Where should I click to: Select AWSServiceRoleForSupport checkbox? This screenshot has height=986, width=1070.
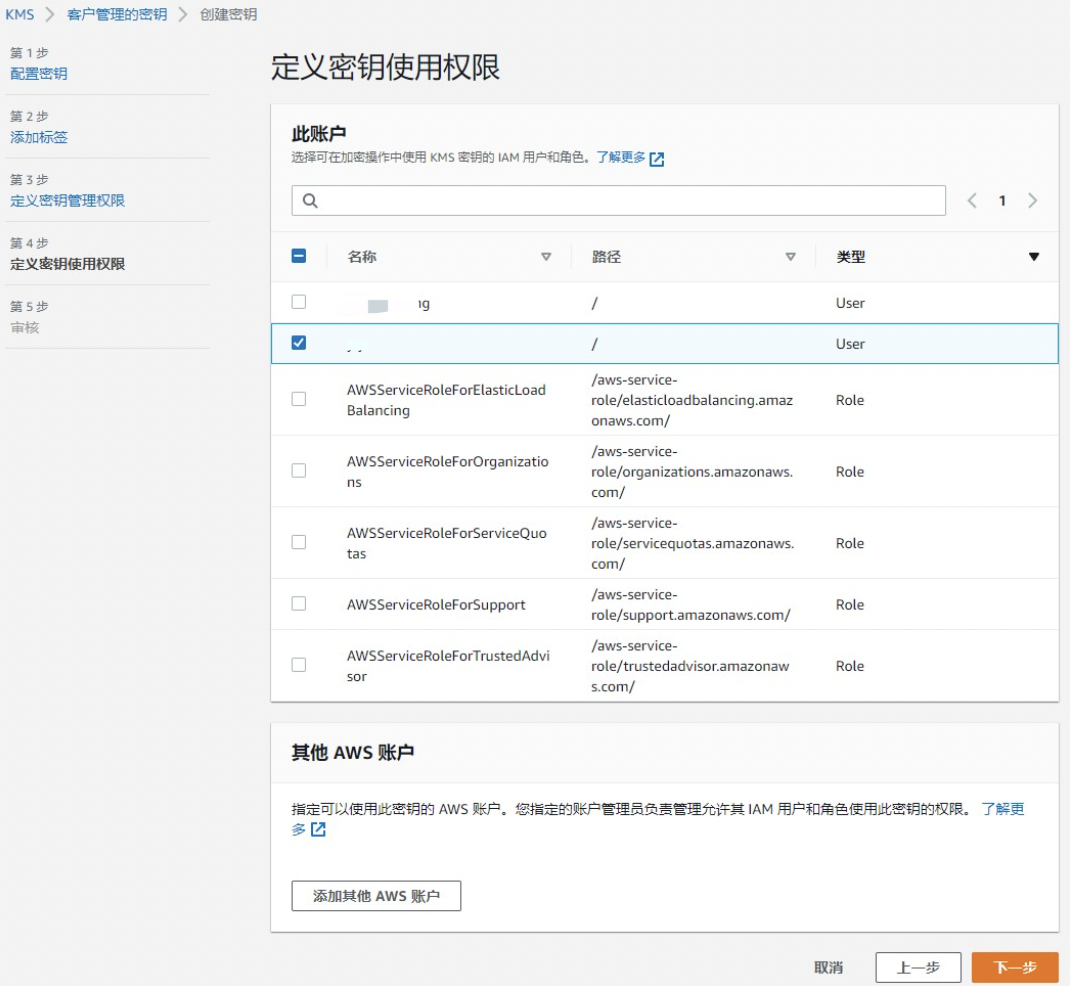click(x=297, y=604)
